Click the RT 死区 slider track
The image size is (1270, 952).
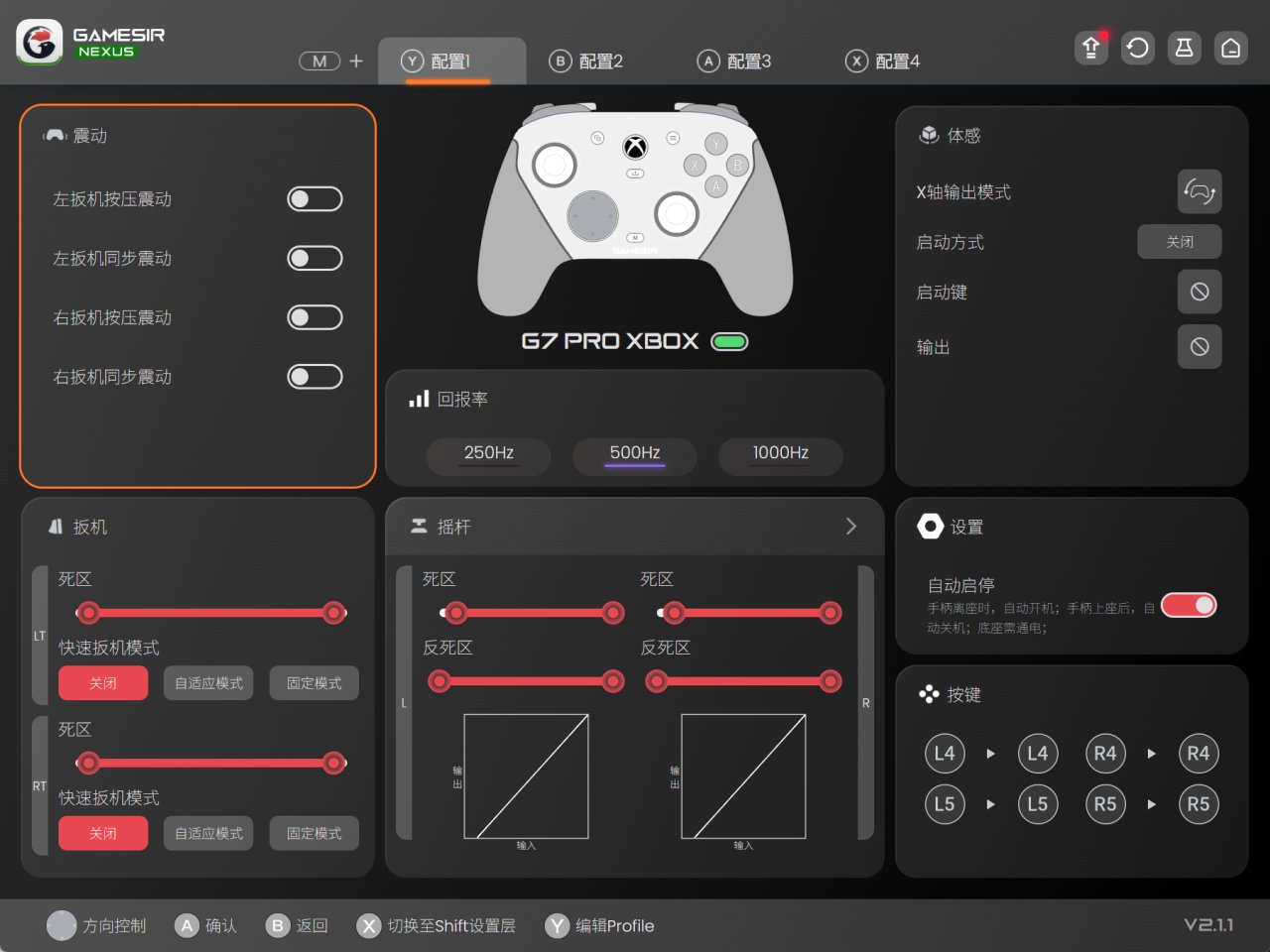click(211, 763)
